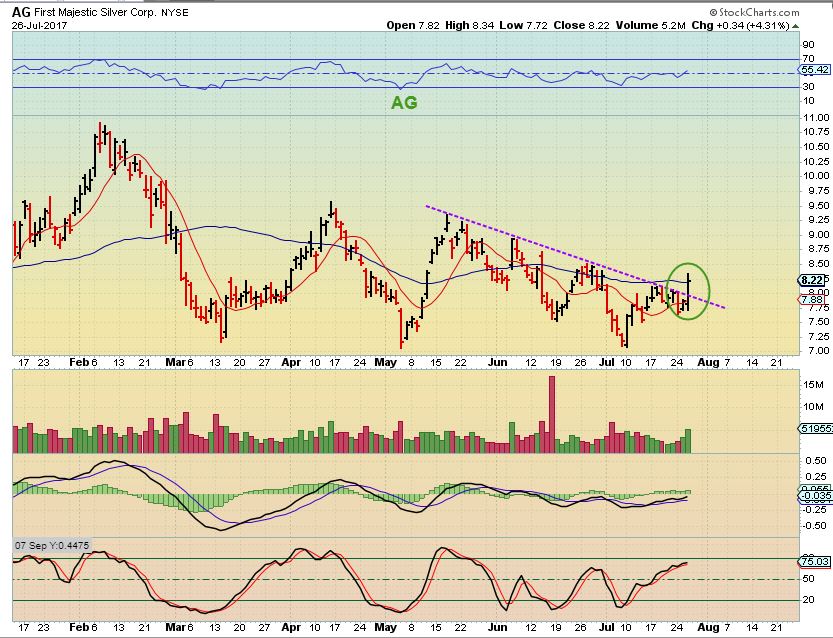Click the 10 label on the RSI axis
The width and height of the screenshot is (833, 638).
pyautogui.click(x=809, y=101)
